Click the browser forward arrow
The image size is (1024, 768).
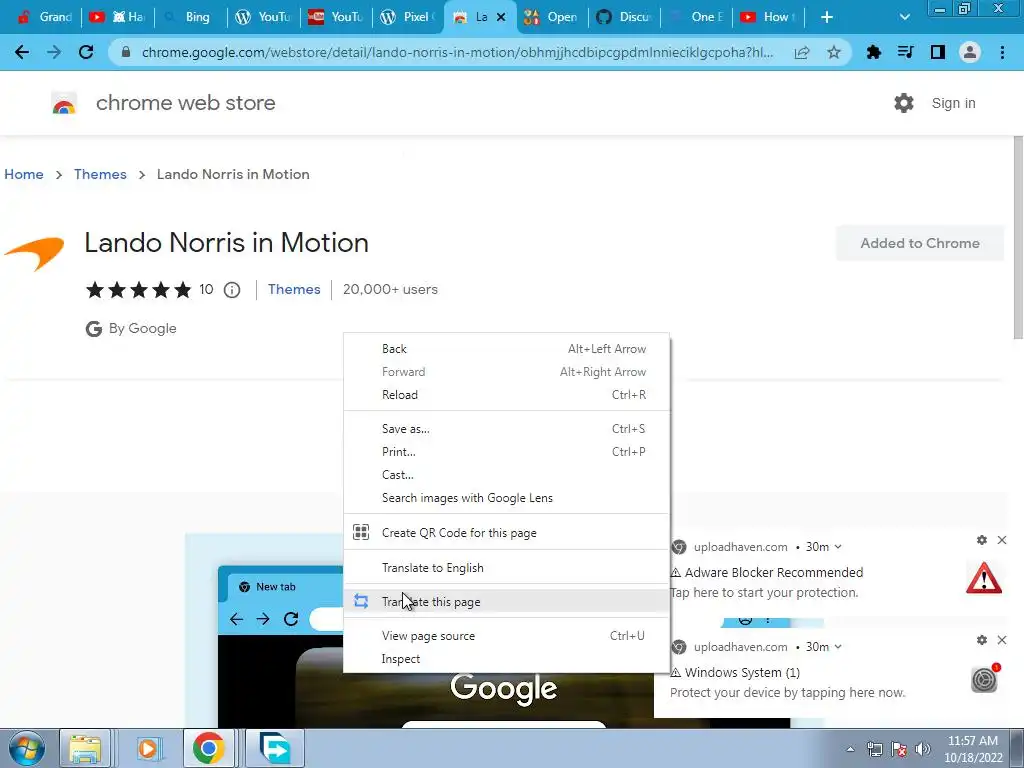tap(54, 52)
